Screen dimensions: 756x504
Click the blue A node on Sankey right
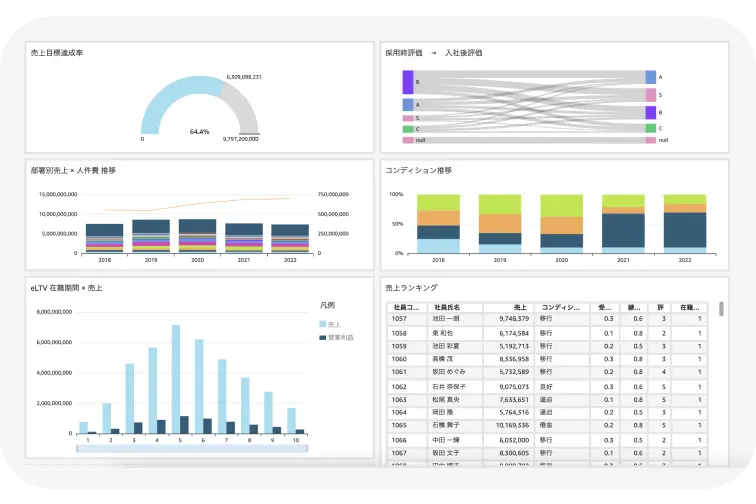650,77
